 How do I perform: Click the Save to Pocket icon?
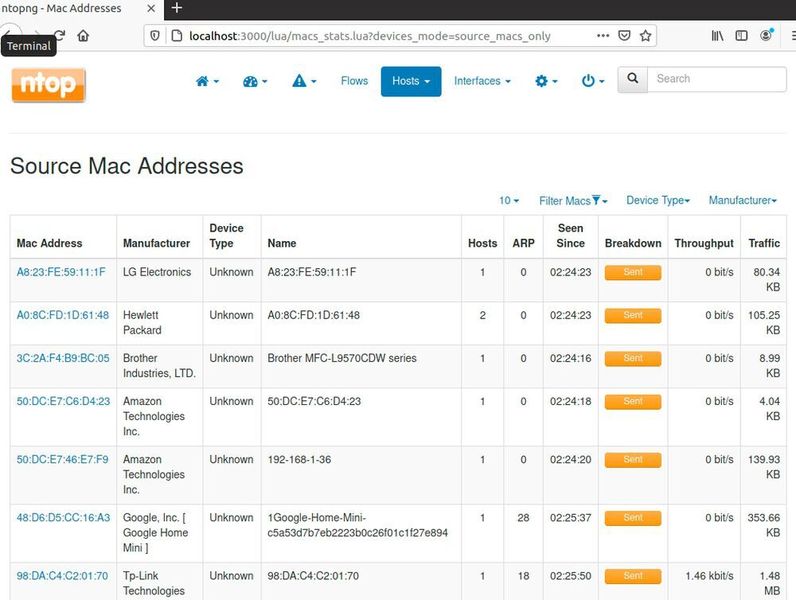[624, 36]
